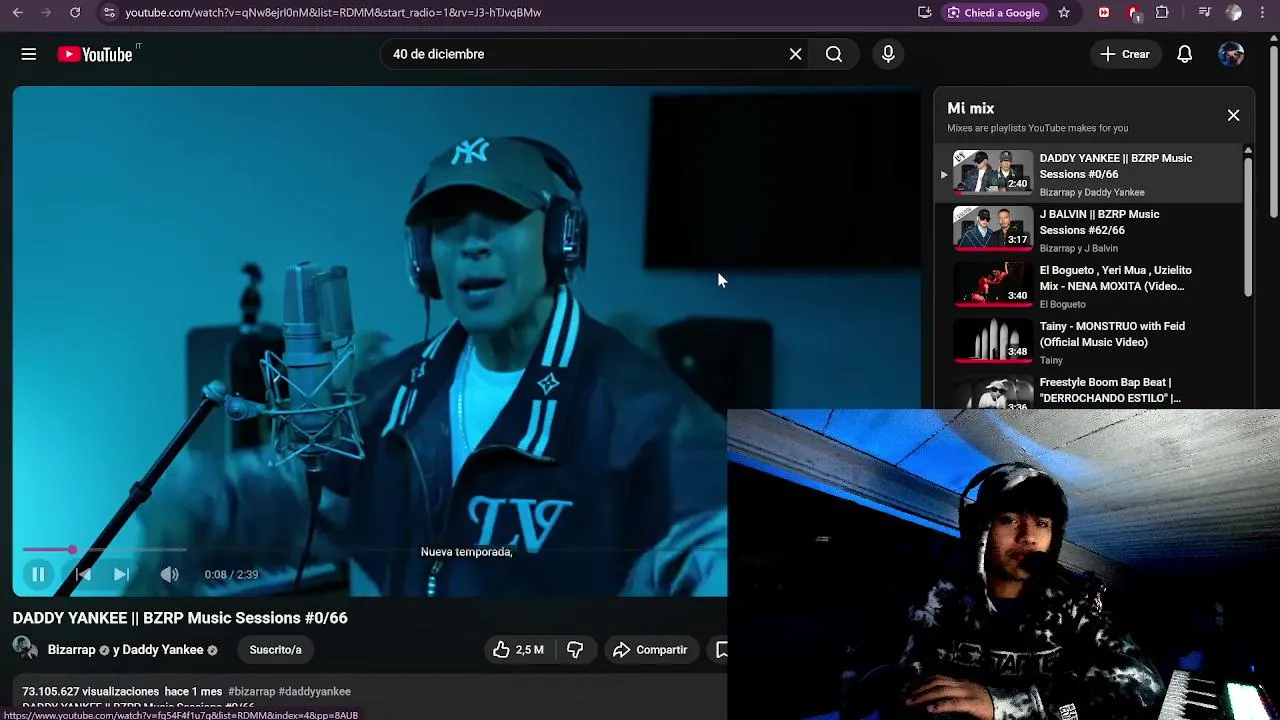
Task: Click the 73.105.627 visualizaciones description text
Action: coord(91,691)
